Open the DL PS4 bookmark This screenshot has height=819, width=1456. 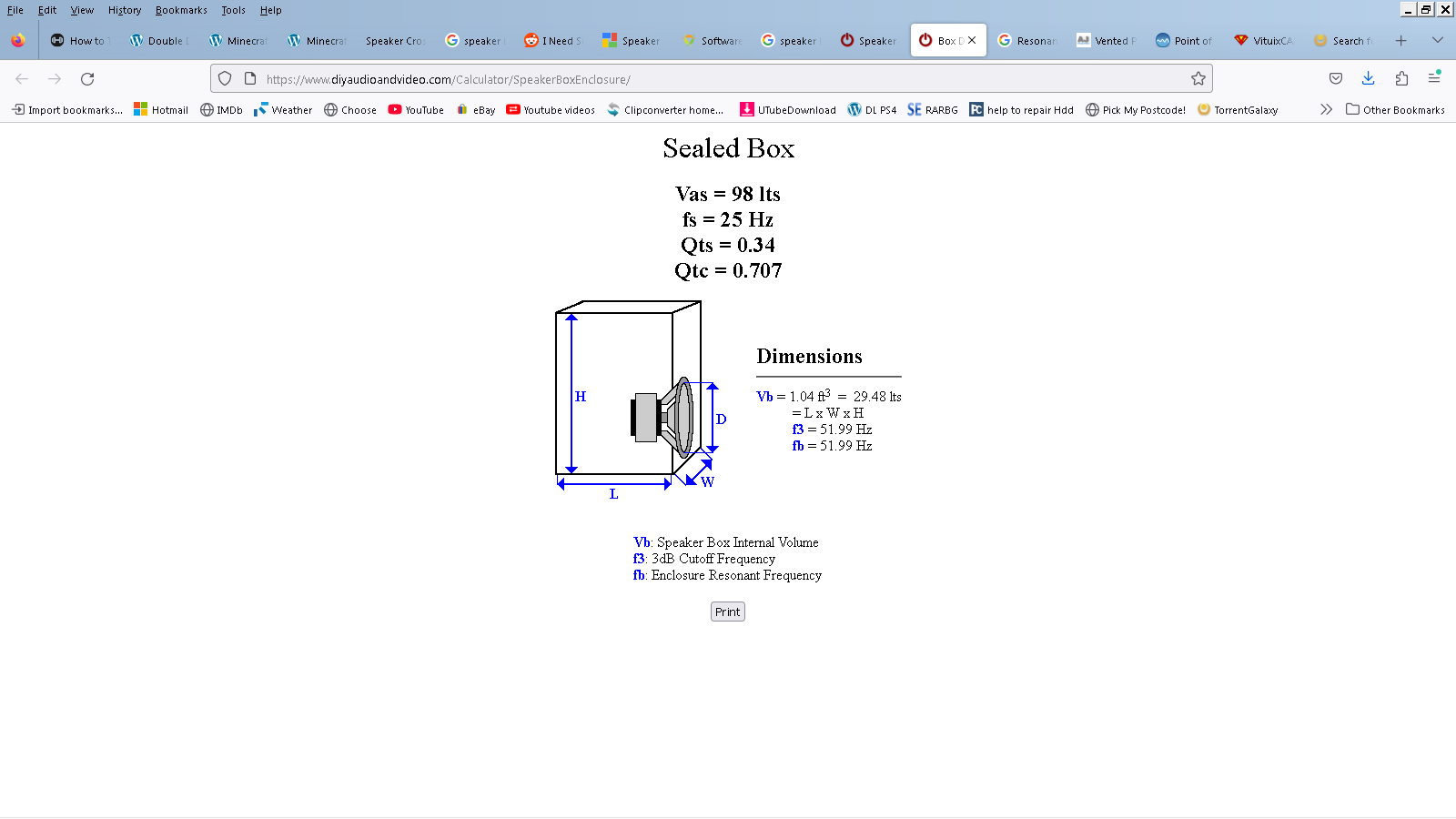point(872,109)
